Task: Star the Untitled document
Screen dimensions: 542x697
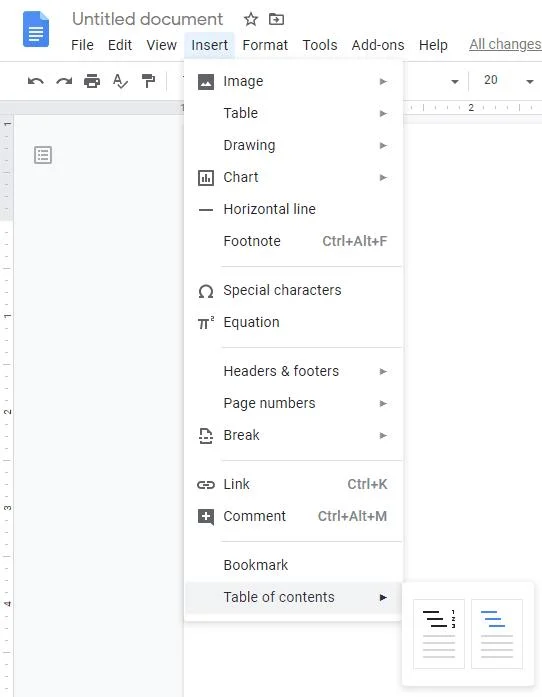Action: tap(251, 19)
